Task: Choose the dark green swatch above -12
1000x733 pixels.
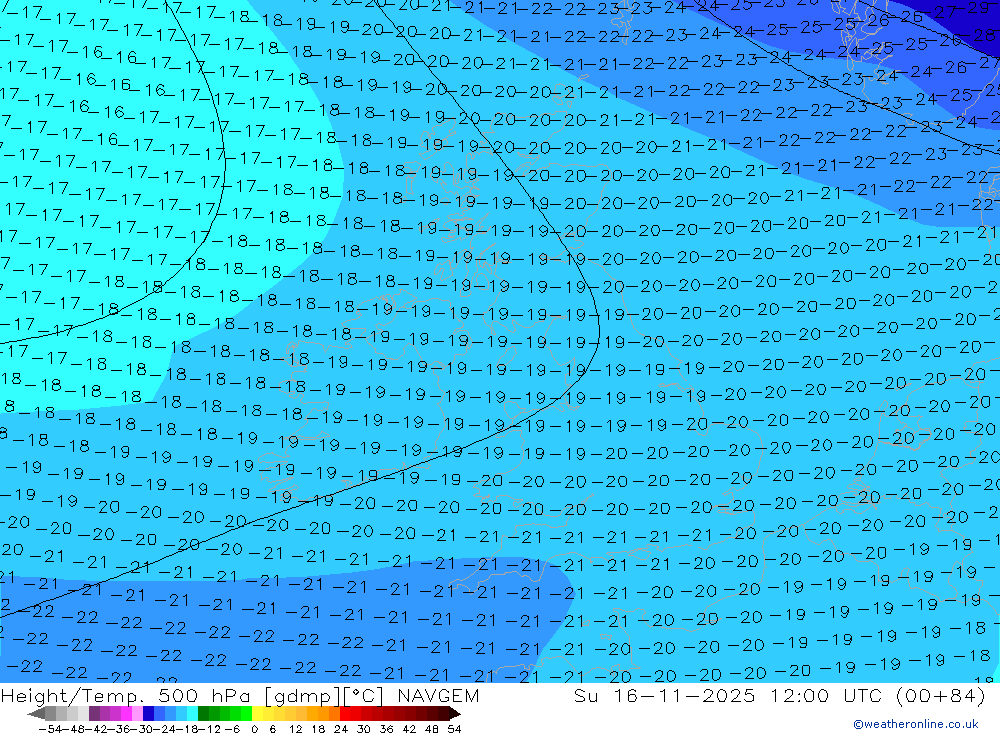Action: coord(203,713)
